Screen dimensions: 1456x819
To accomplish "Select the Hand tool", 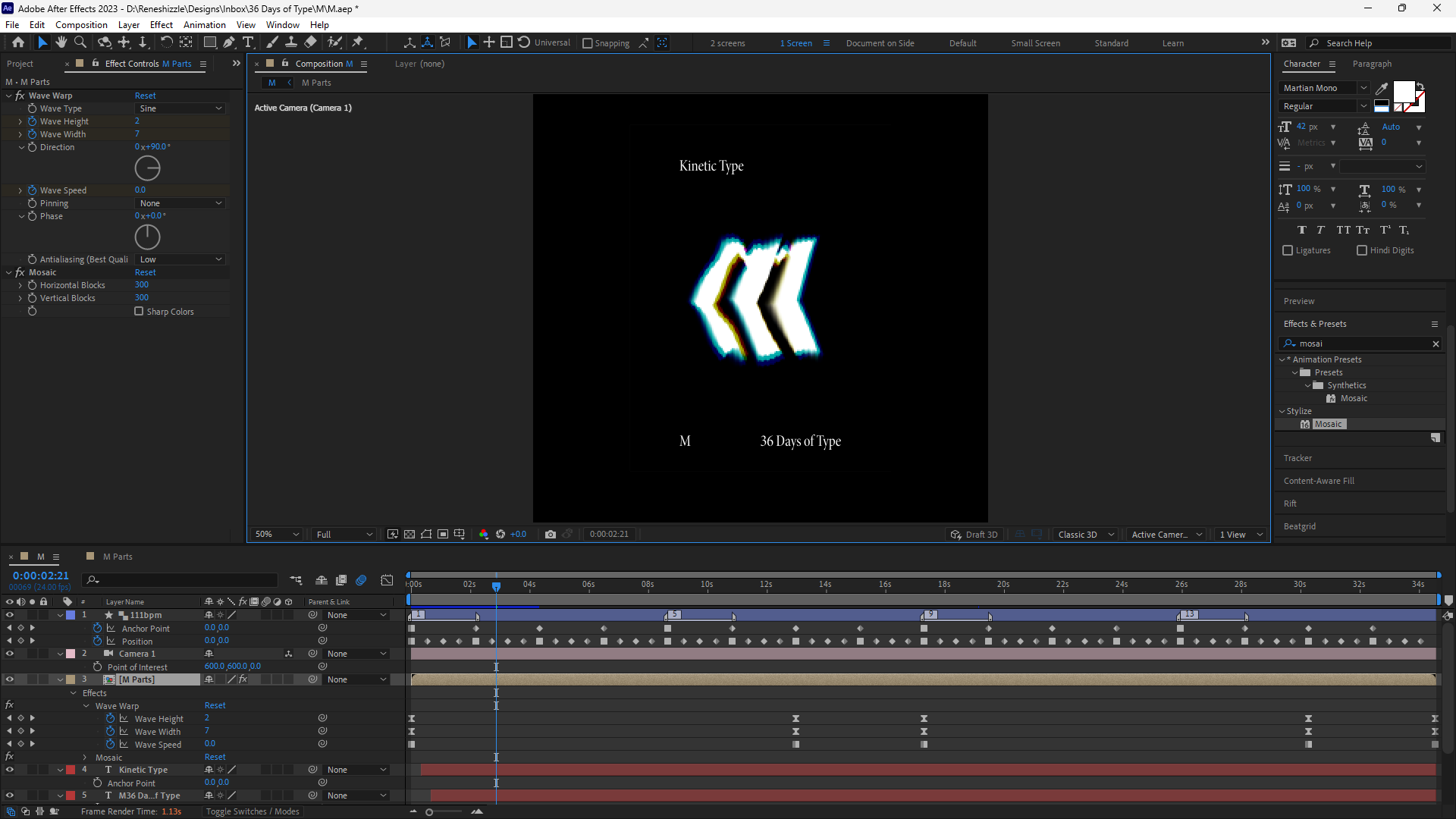I will click(61, 42).
